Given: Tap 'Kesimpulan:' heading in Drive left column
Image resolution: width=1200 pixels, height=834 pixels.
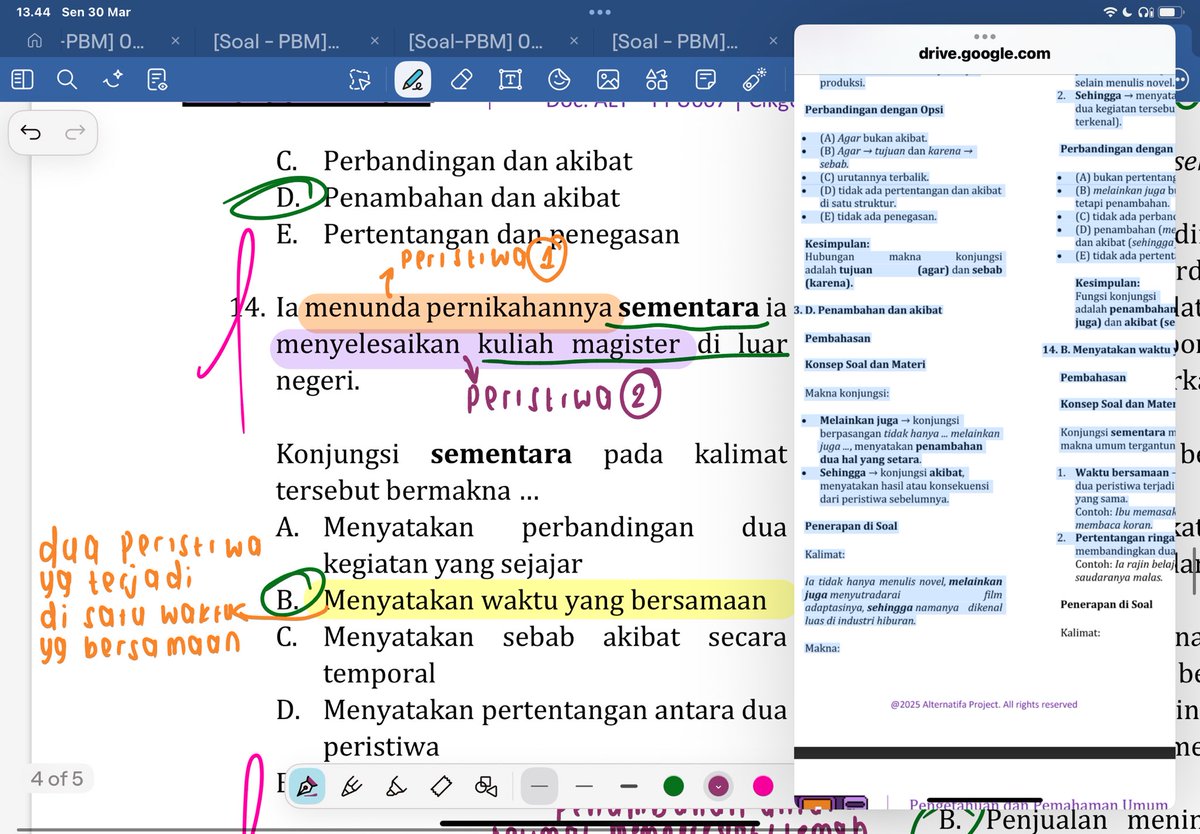Looking at the screenshot, I should [x=837, y=243].
